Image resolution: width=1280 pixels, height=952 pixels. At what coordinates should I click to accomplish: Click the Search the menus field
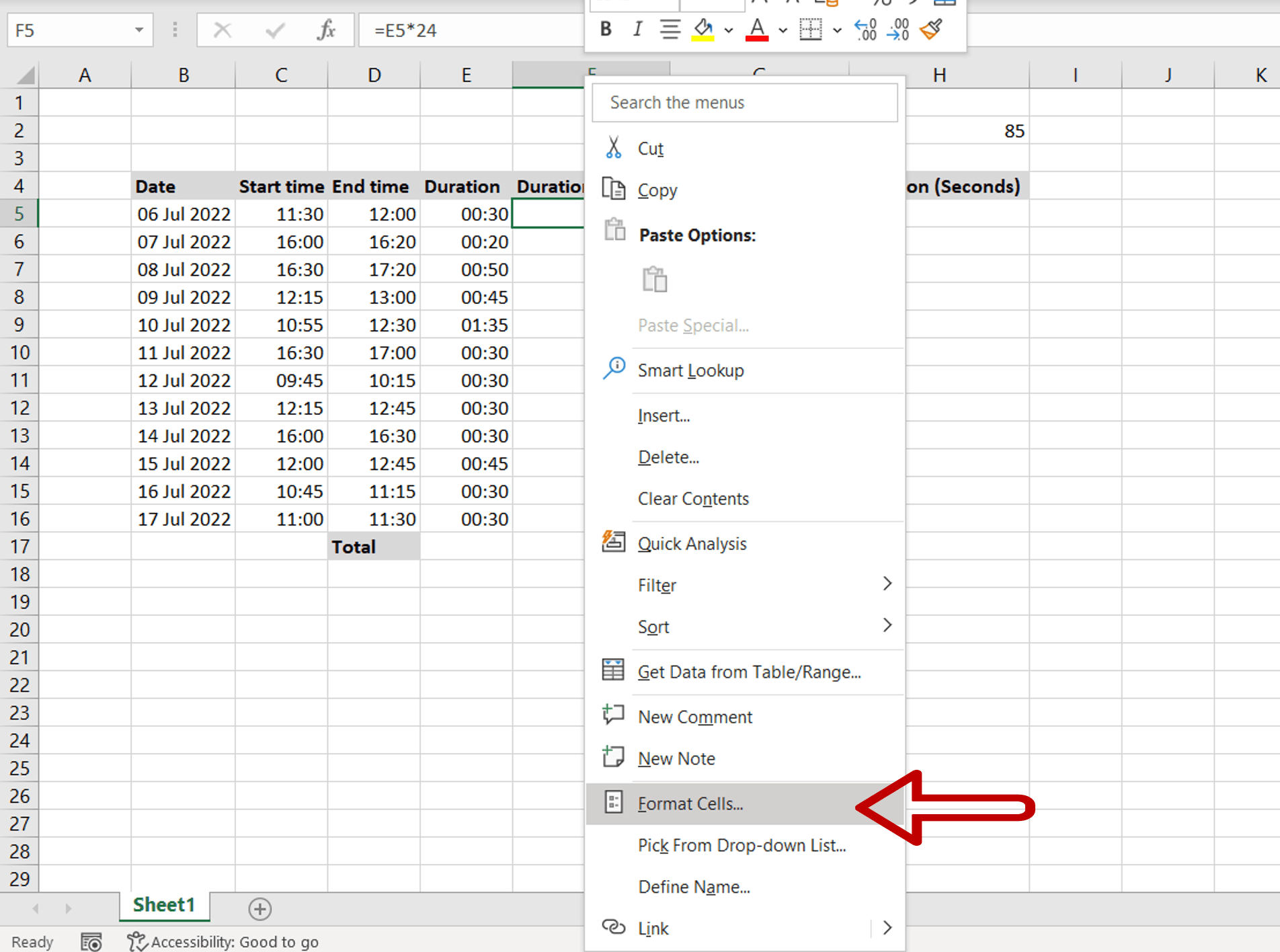point(744,102)
